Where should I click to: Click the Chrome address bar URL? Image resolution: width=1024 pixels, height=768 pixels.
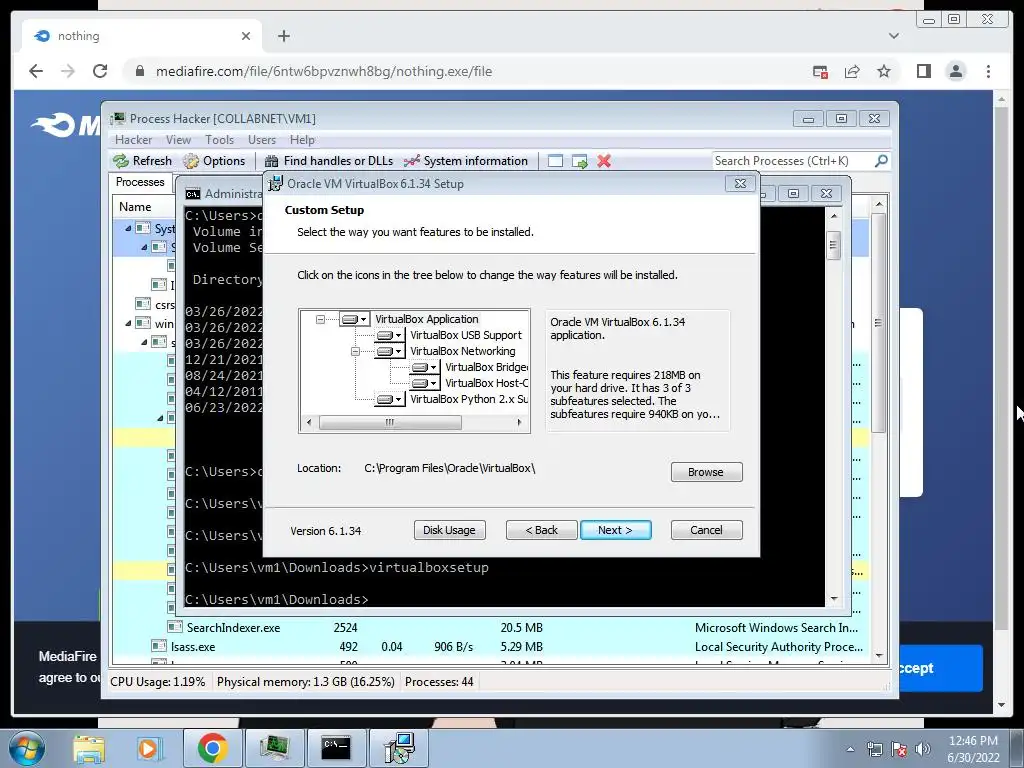coord(323,72)
